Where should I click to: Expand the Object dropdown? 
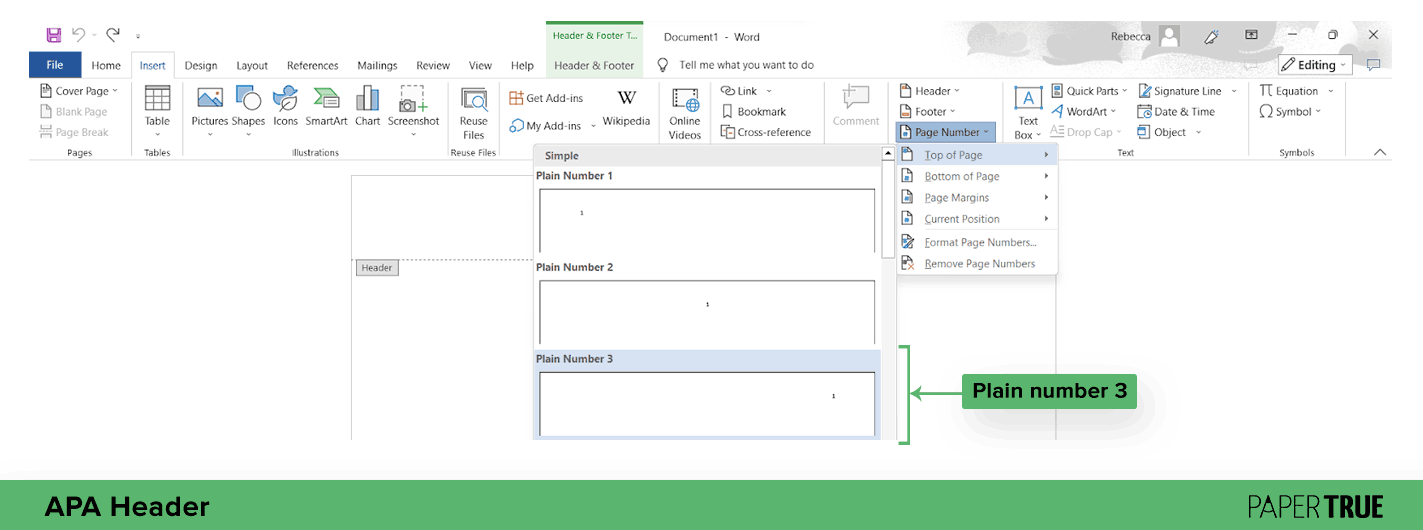[1198, 132]
